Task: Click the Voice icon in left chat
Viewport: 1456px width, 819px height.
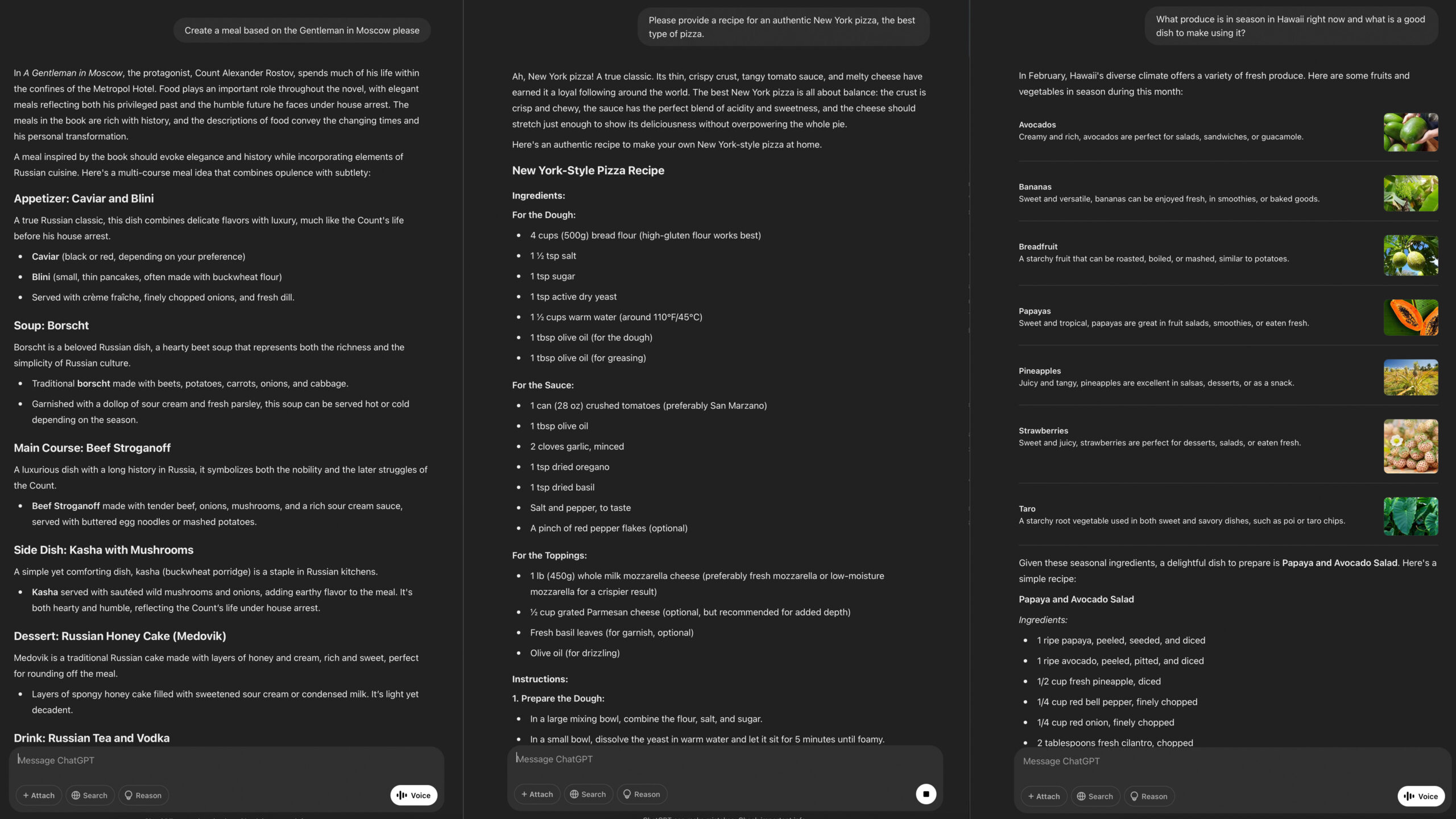Action: tap(413, 795)
